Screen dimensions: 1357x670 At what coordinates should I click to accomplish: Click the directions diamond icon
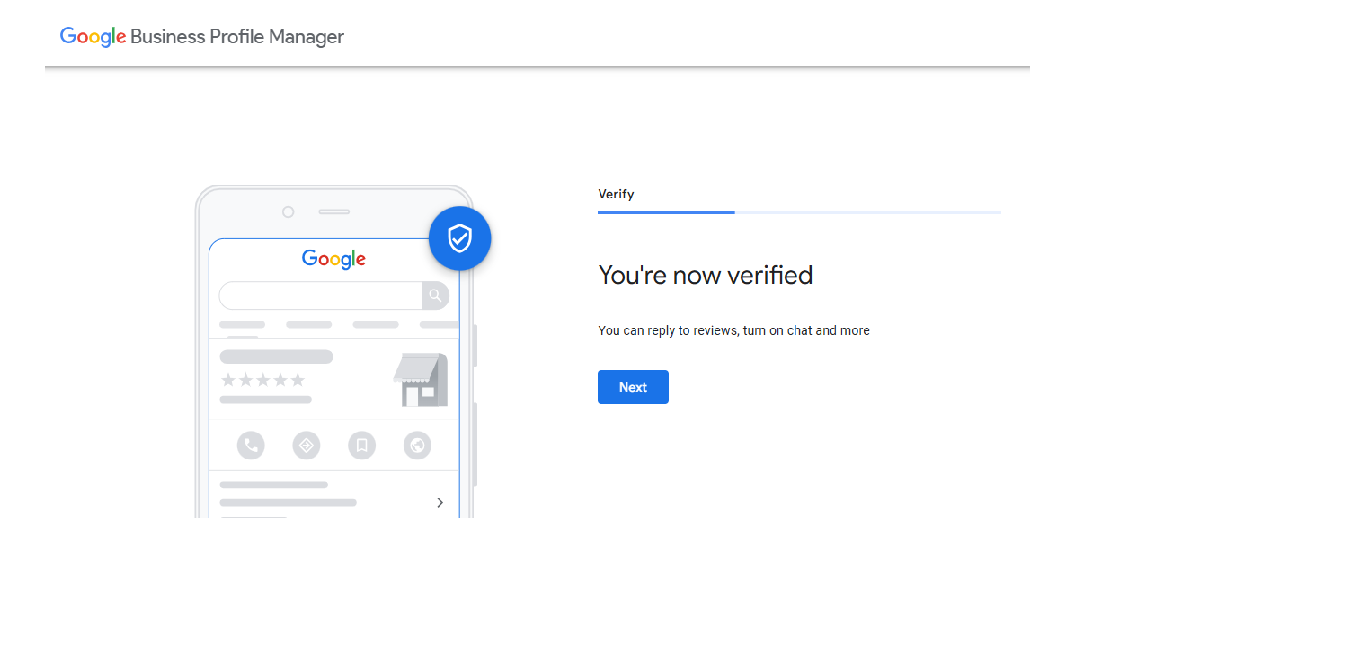306,445
